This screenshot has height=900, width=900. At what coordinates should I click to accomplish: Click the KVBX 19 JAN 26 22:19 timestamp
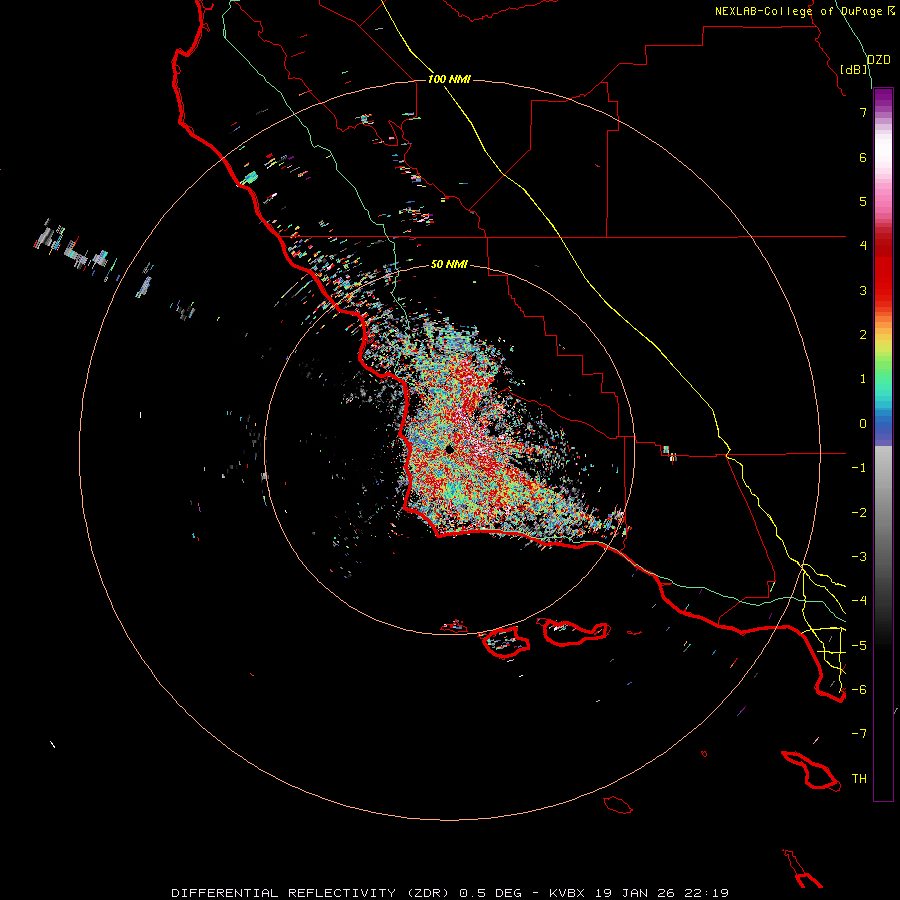click(x=639, y=893)
